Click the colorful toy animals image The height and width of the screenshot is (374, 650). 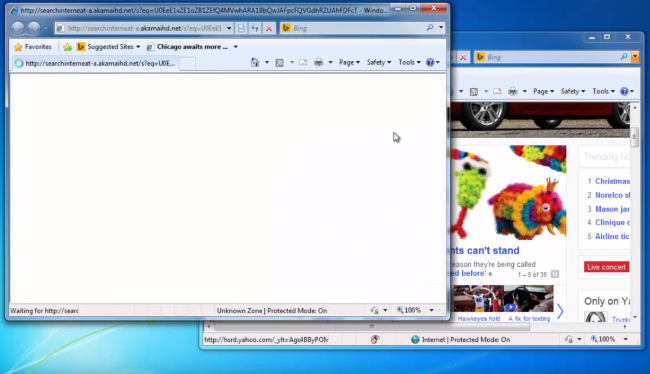pyautogui.click(x=509, y=192)
